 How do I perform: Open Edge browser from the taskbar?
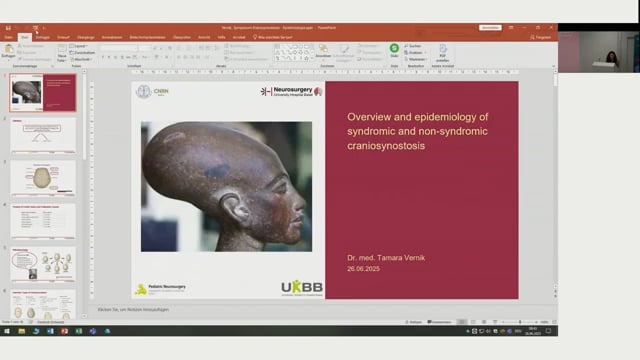click(x=36, y=331)
